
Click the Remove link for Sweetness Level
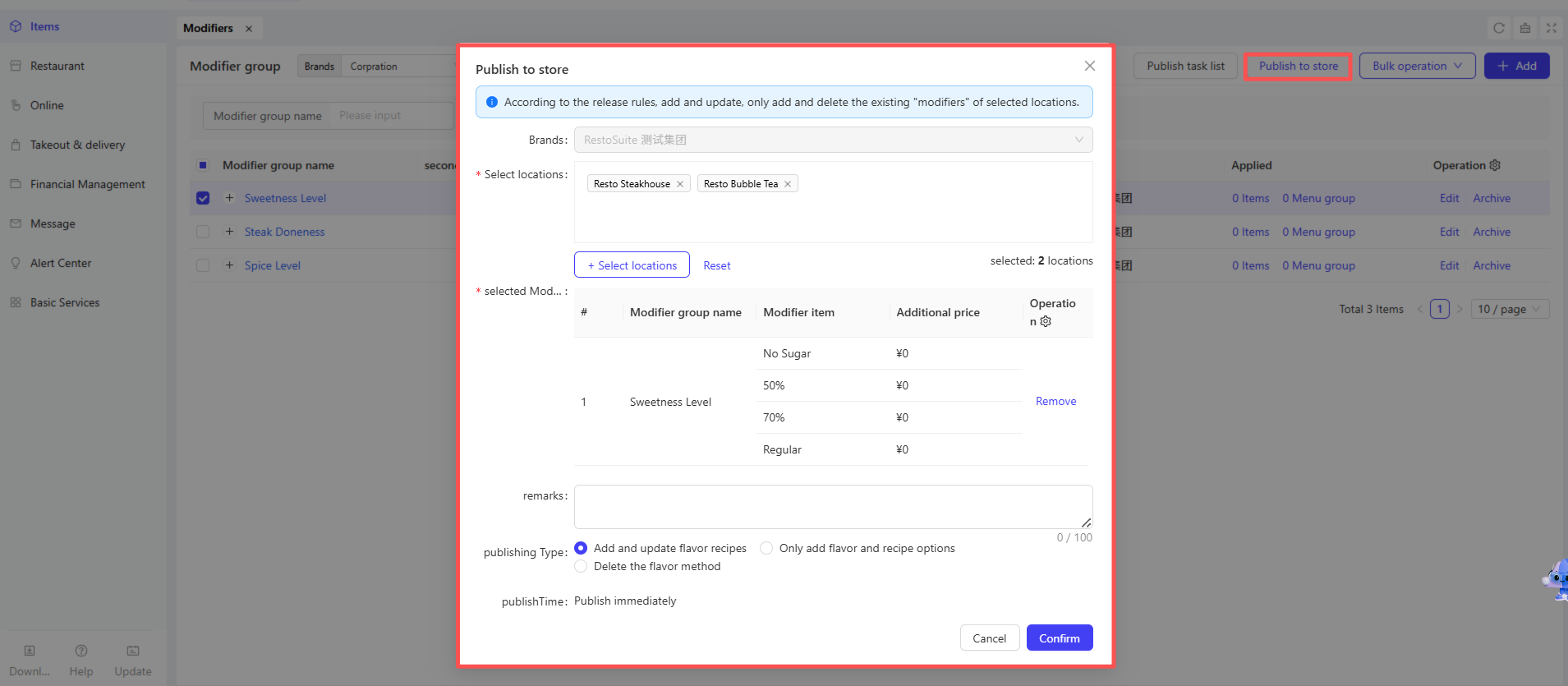pos(1055,401)
